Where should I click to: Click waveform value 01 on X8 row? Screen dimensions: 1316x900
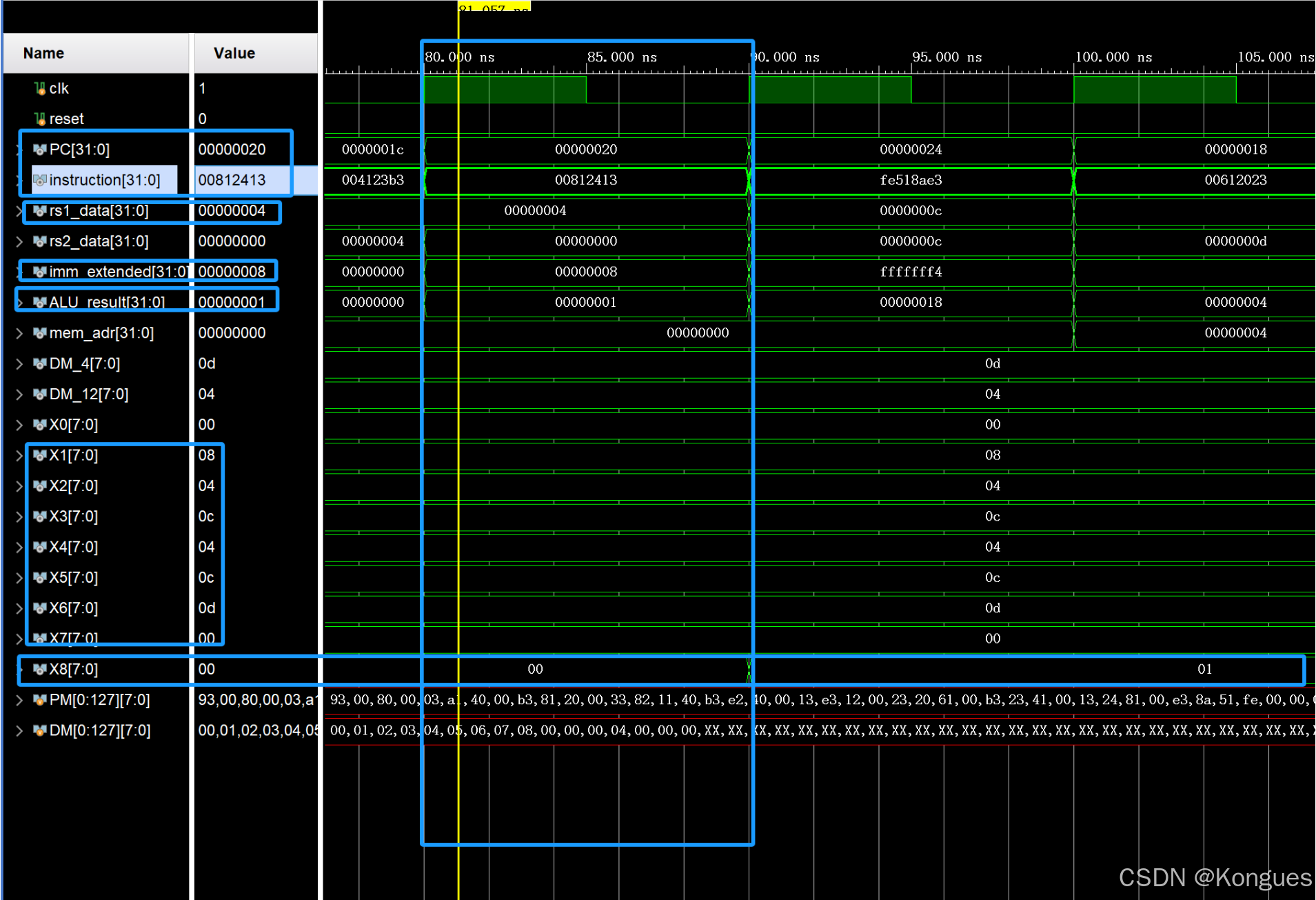point(1204,669)
